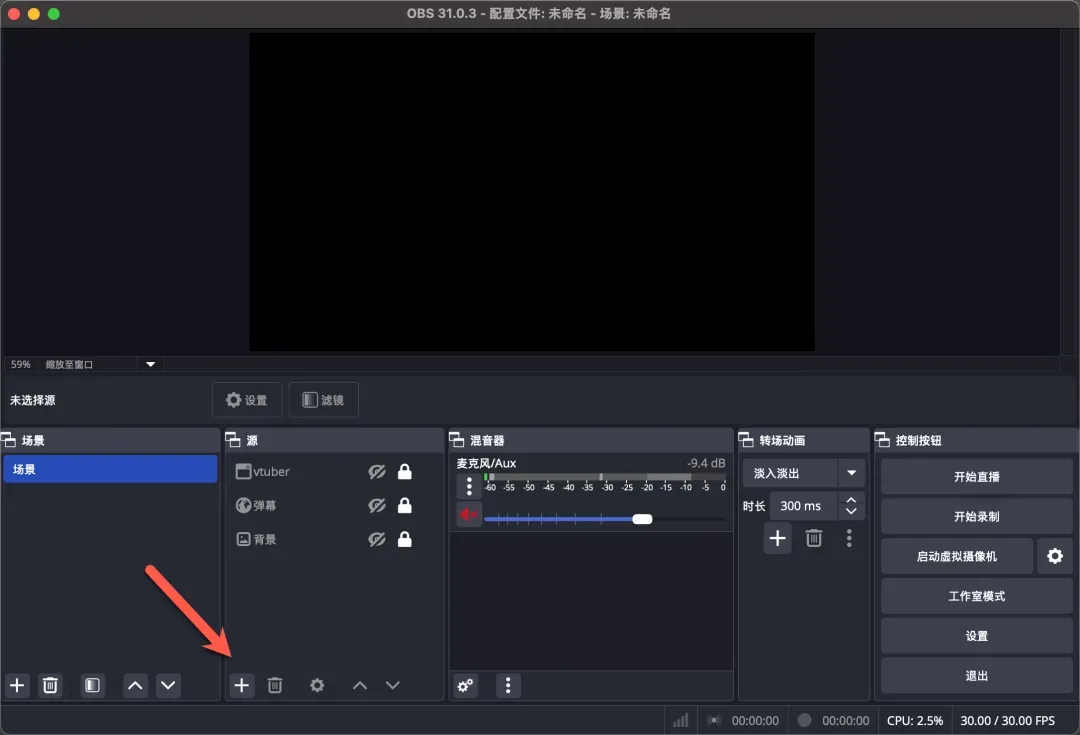Move scene up arrow
The width and height of the screenshot is (1080, 735).
tap(136, 685)
